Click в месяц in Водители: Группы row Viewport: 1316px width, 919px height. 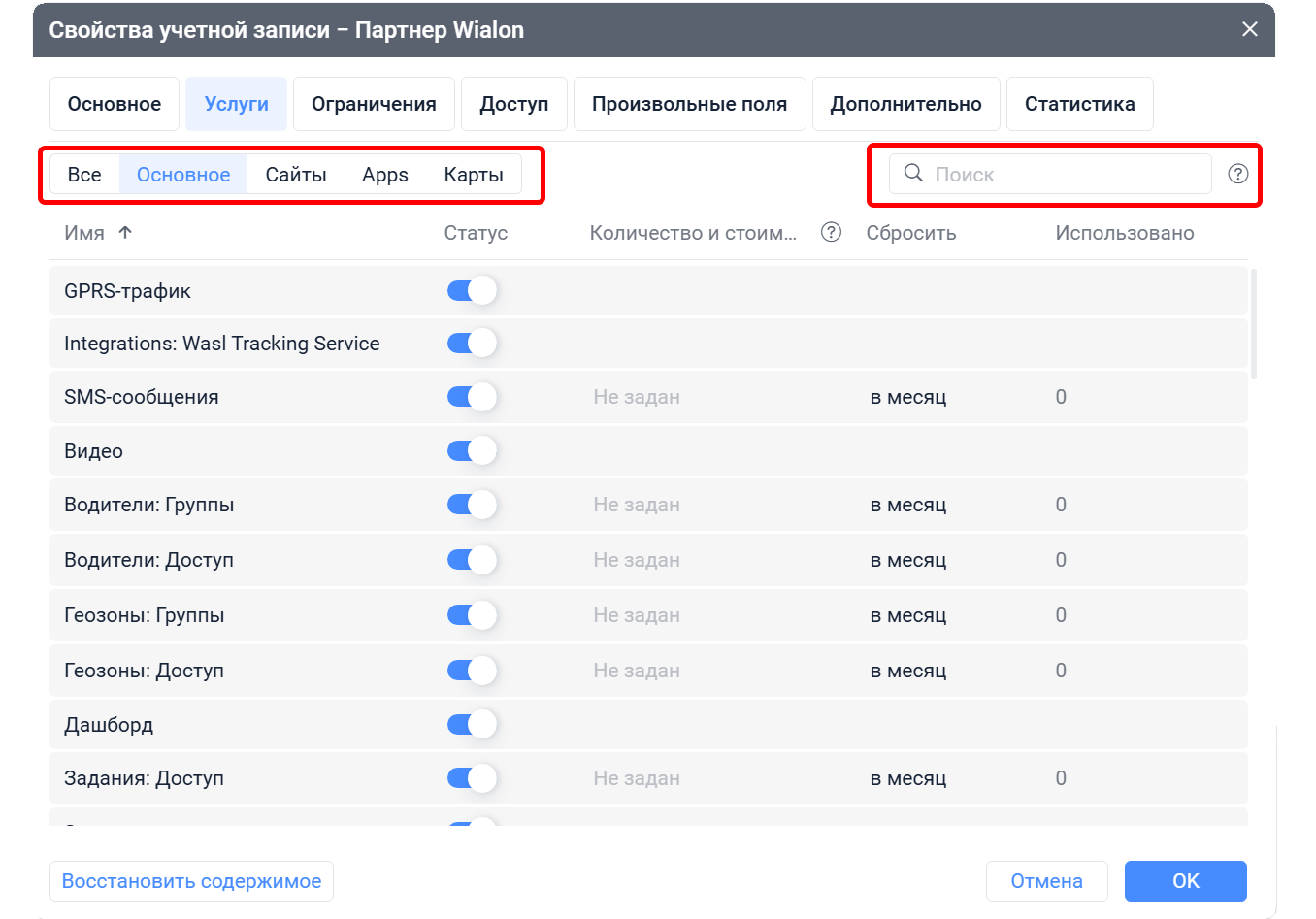coord(908,505)
